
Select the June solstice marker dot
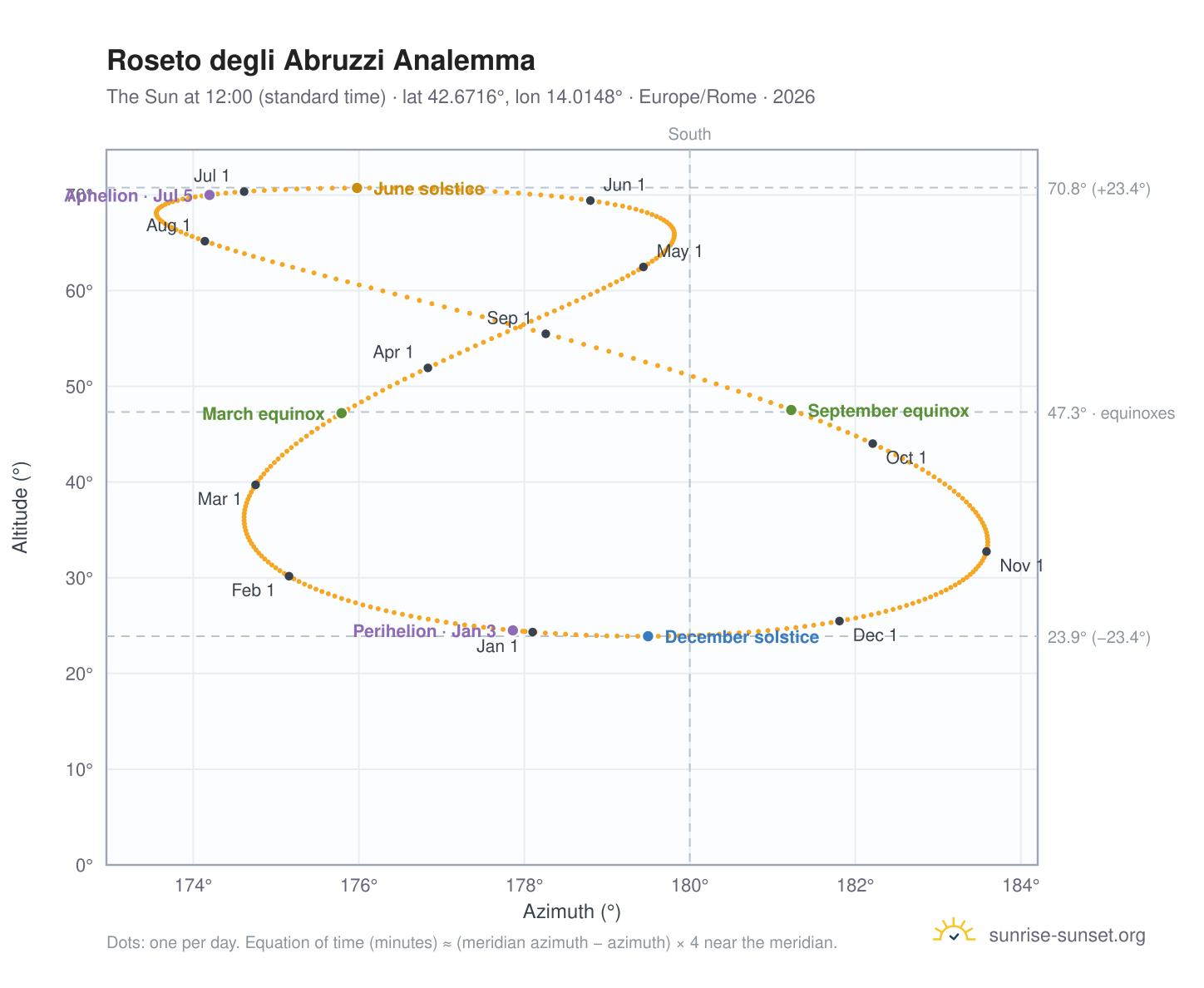pyautogui.click(x=357, y=188)
